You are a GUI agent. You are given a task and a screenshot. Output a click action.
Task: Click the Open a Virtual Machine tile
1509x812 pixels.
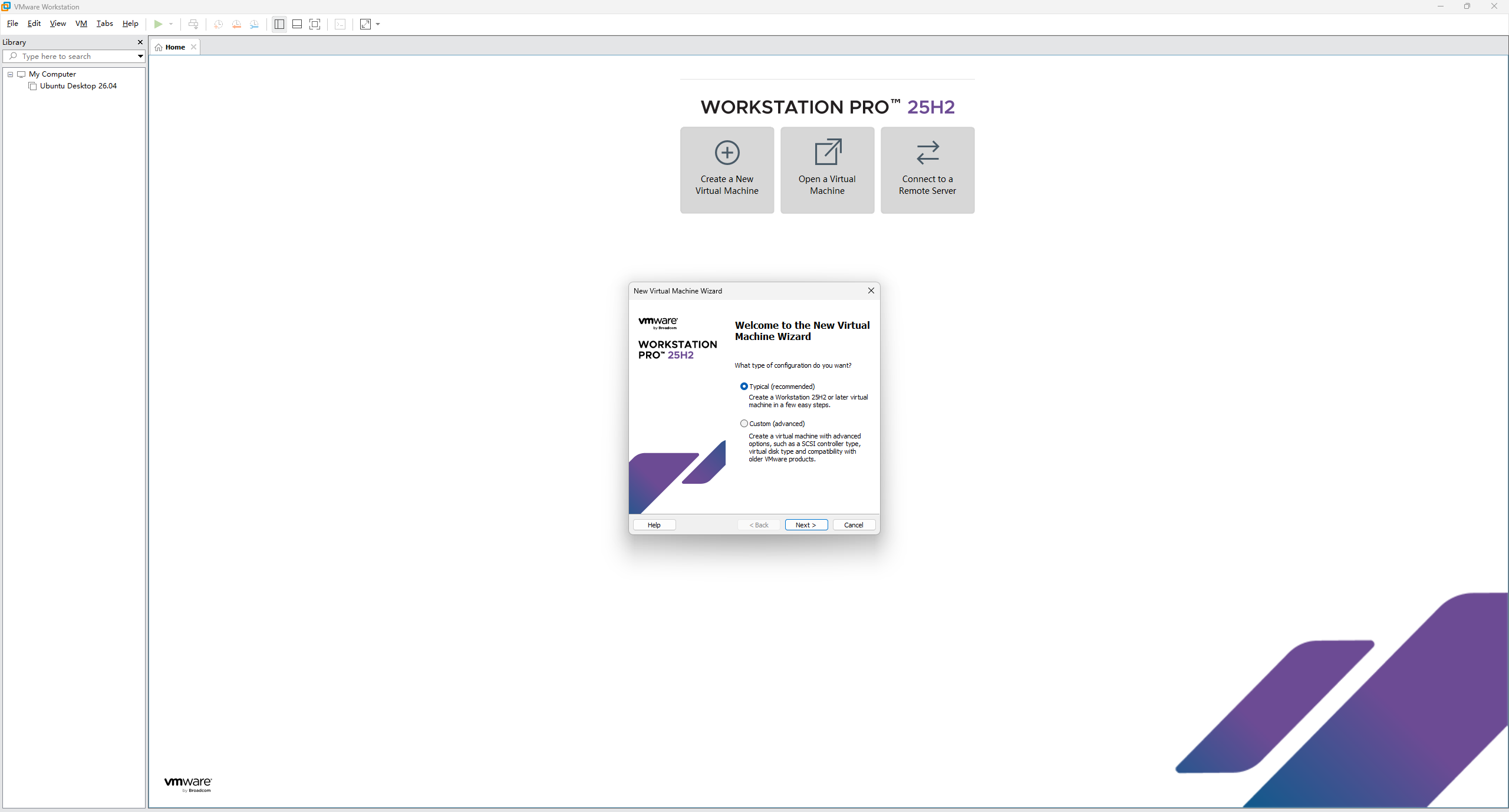[827, 170]
